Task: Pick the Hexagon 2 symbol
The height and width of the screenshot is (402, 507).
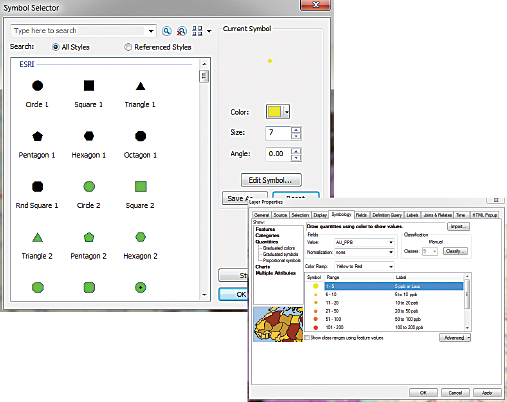Action: coord(141,237)
